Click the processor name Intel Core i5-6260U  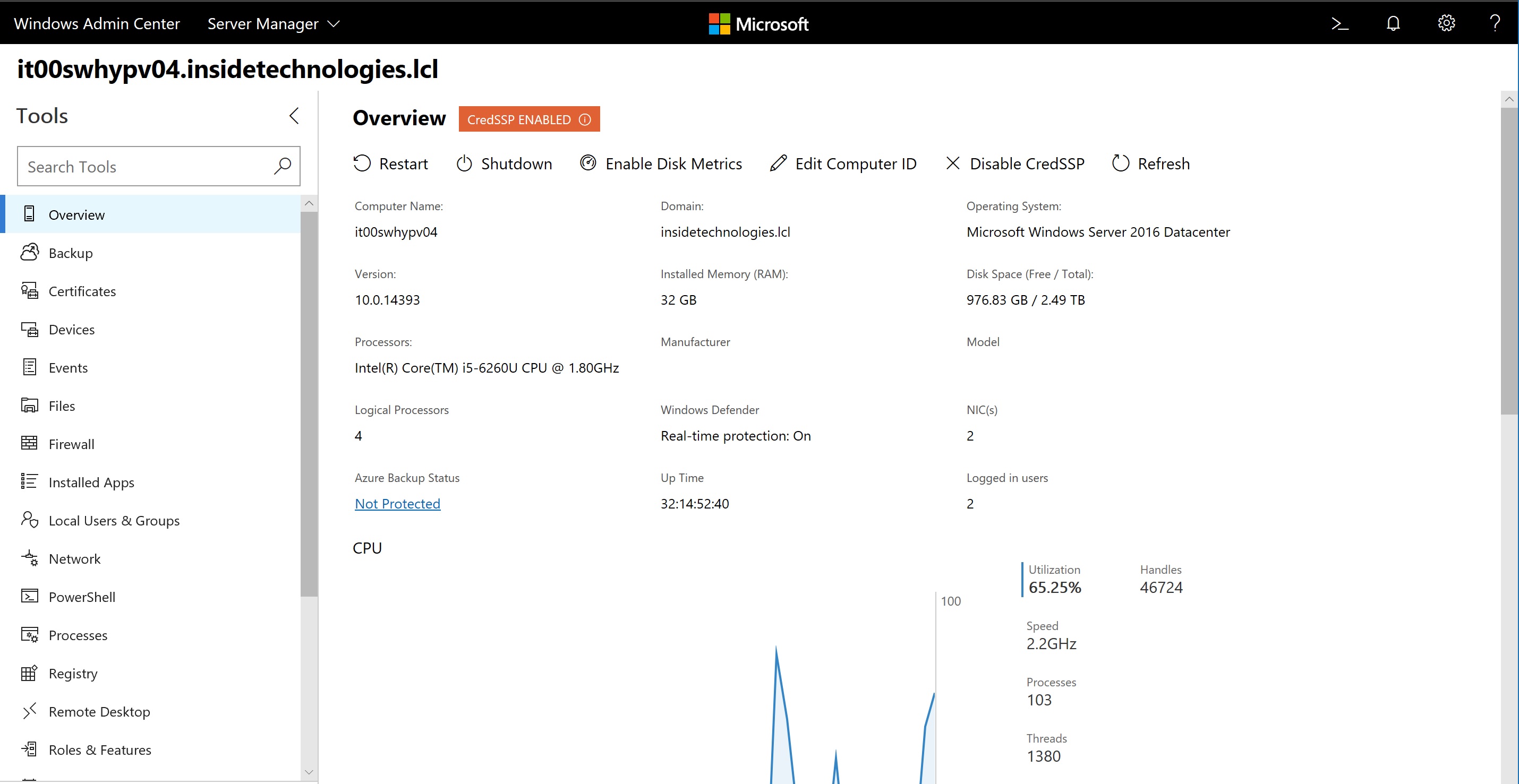[x=487, y=367]
